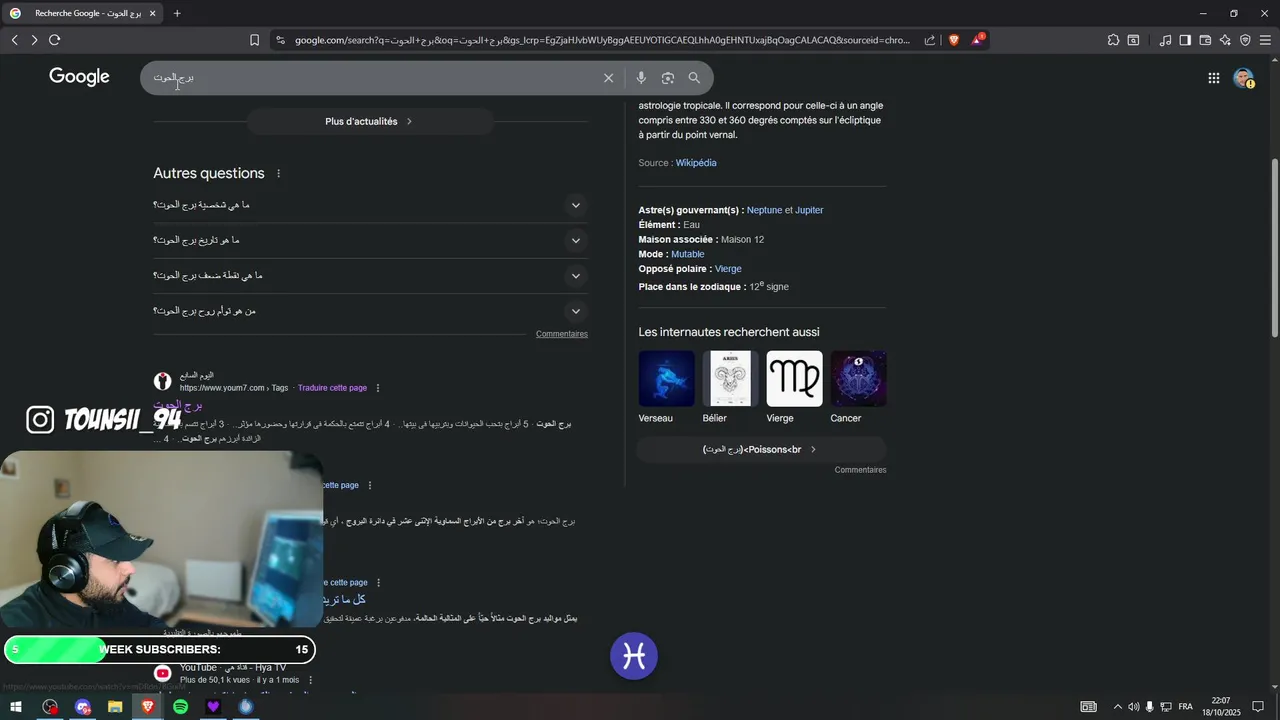Go back to the previous page
The height and width of the screenshot is (720, 1280).
click(14, 40)
